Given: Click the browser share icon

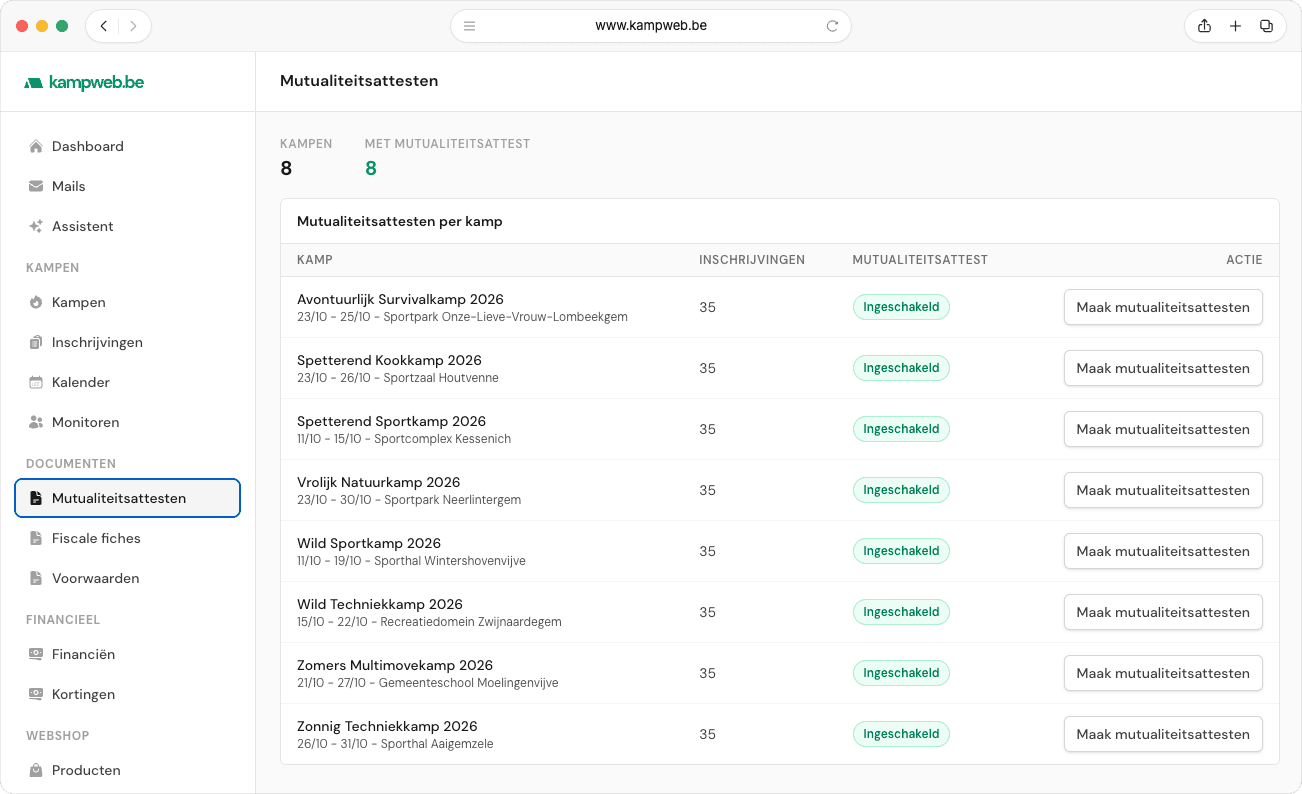Looking at the screenshot, I should click(x=1204, y=26).
